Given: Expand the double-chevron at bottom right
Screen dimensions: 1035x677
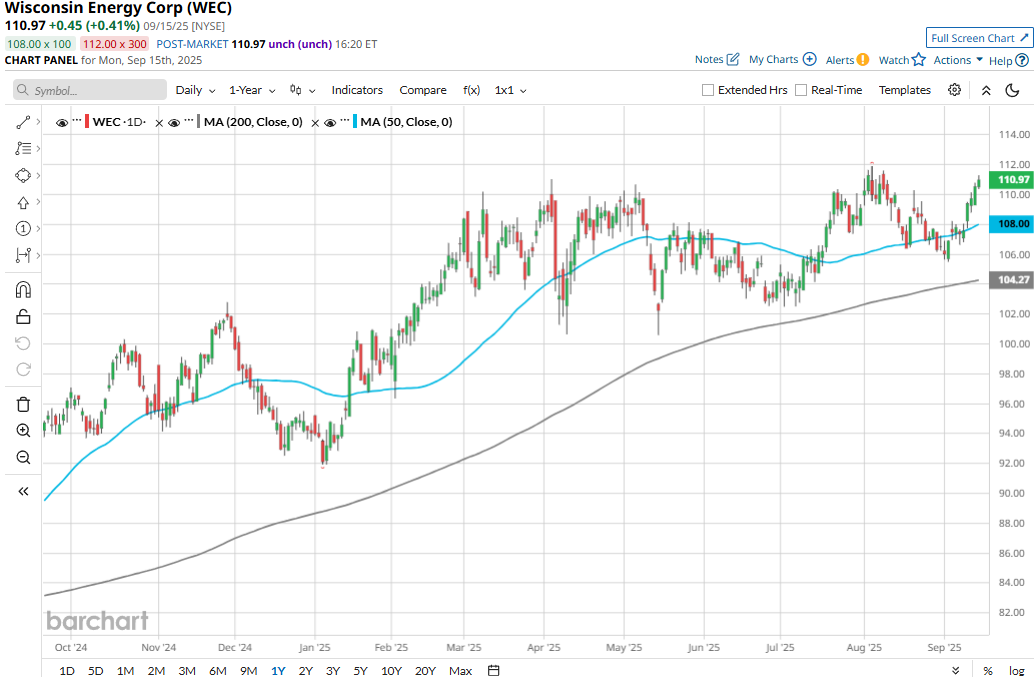Looking at the screenshot, I should point(955,670).
